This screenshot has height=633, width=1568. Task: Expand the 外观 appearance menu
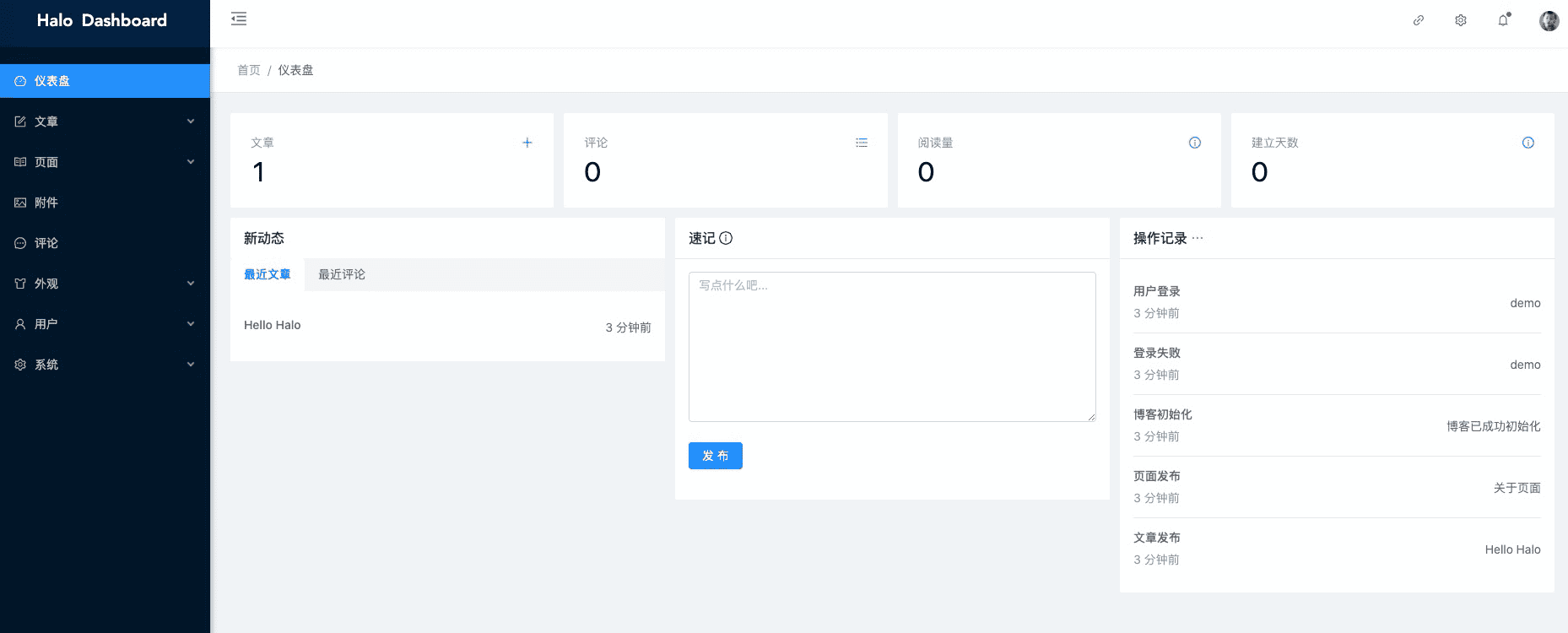point(105,284)
